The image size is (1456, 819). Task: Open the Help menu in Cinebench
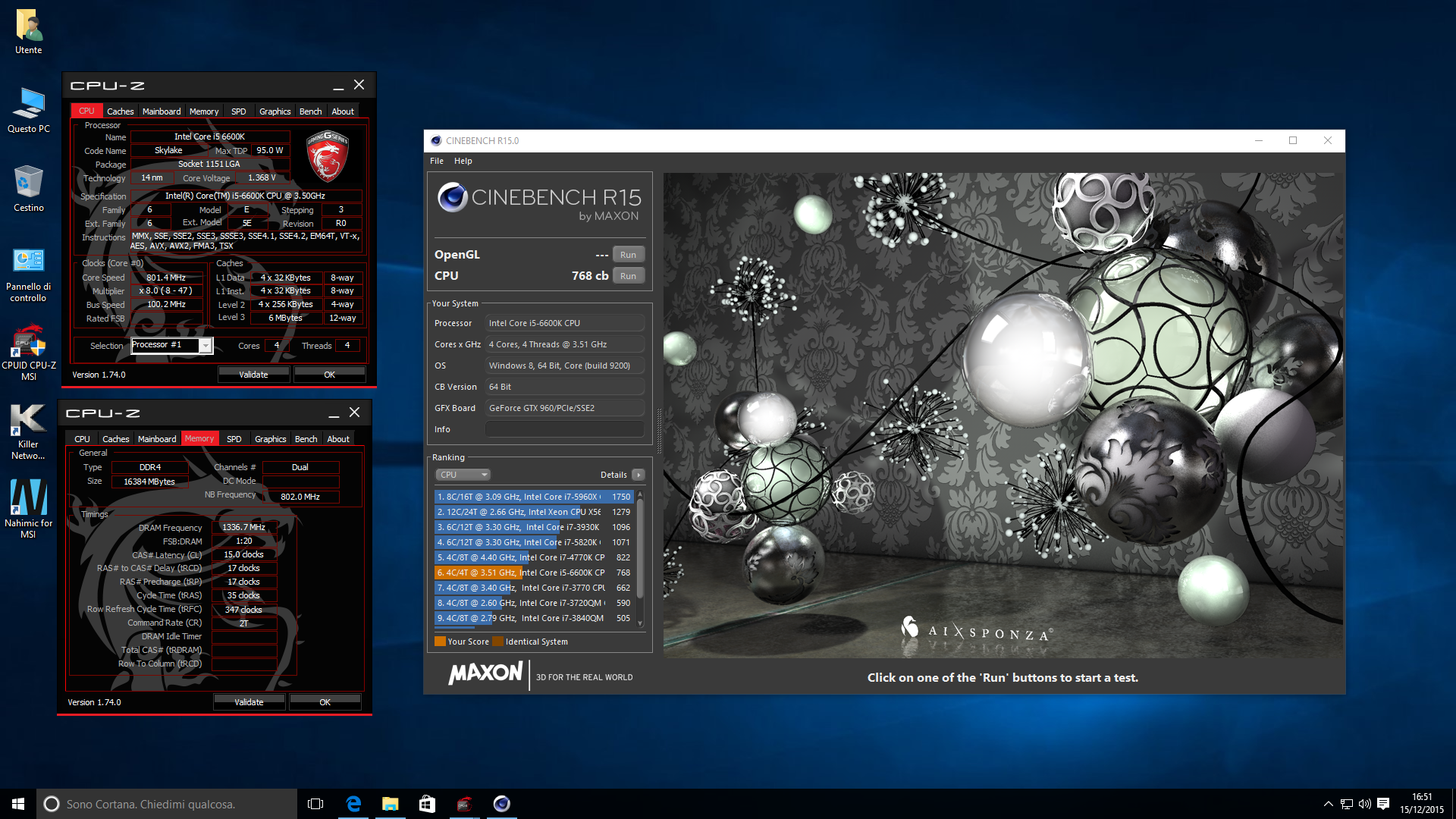coord(463,161)
